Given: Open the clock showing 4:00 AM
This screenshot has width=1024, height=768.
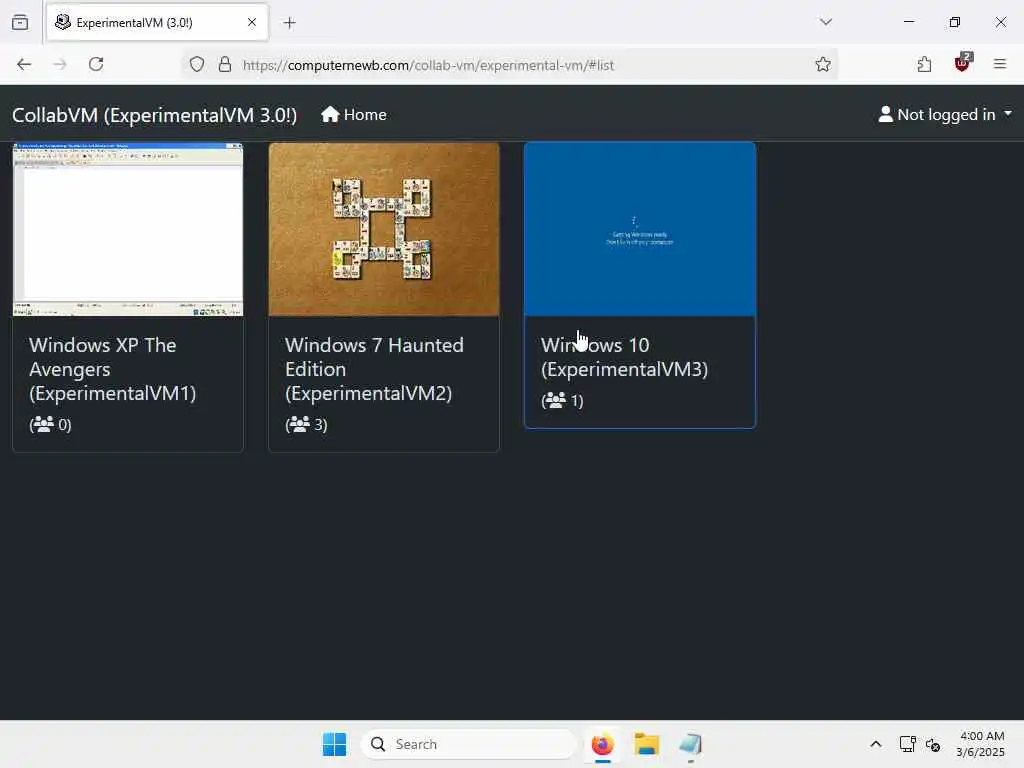Looking at the screenshot, I should (980, 744).
